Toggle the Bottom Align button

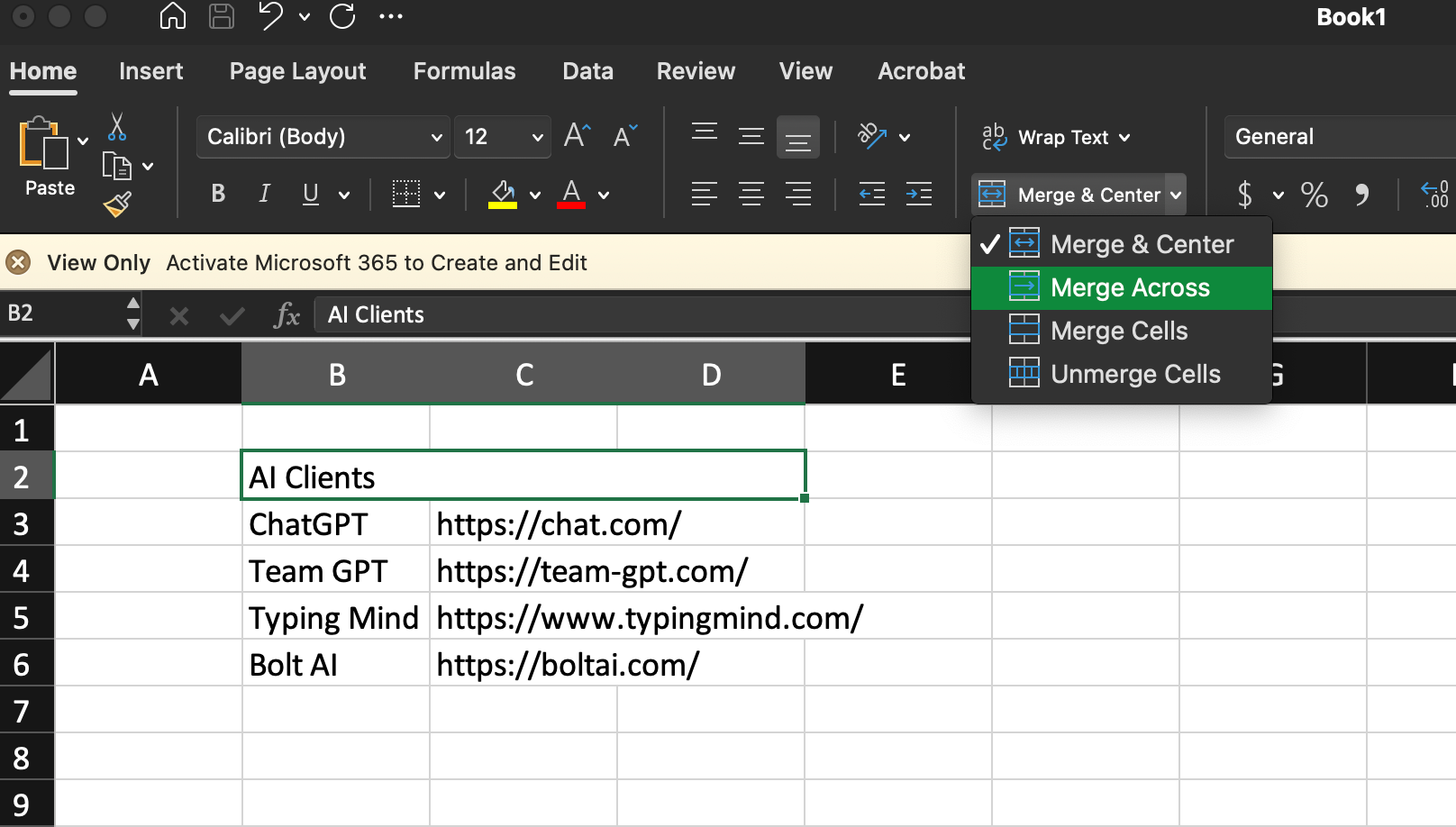tap(798, 137)
